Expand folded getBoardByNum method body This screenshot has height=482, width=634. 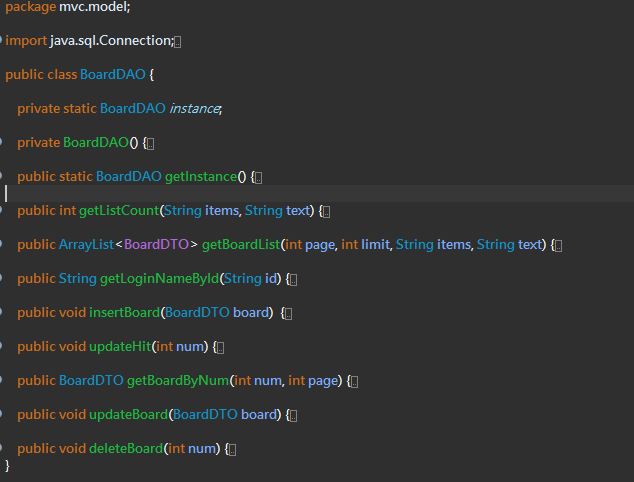click(x=355, y=382)
